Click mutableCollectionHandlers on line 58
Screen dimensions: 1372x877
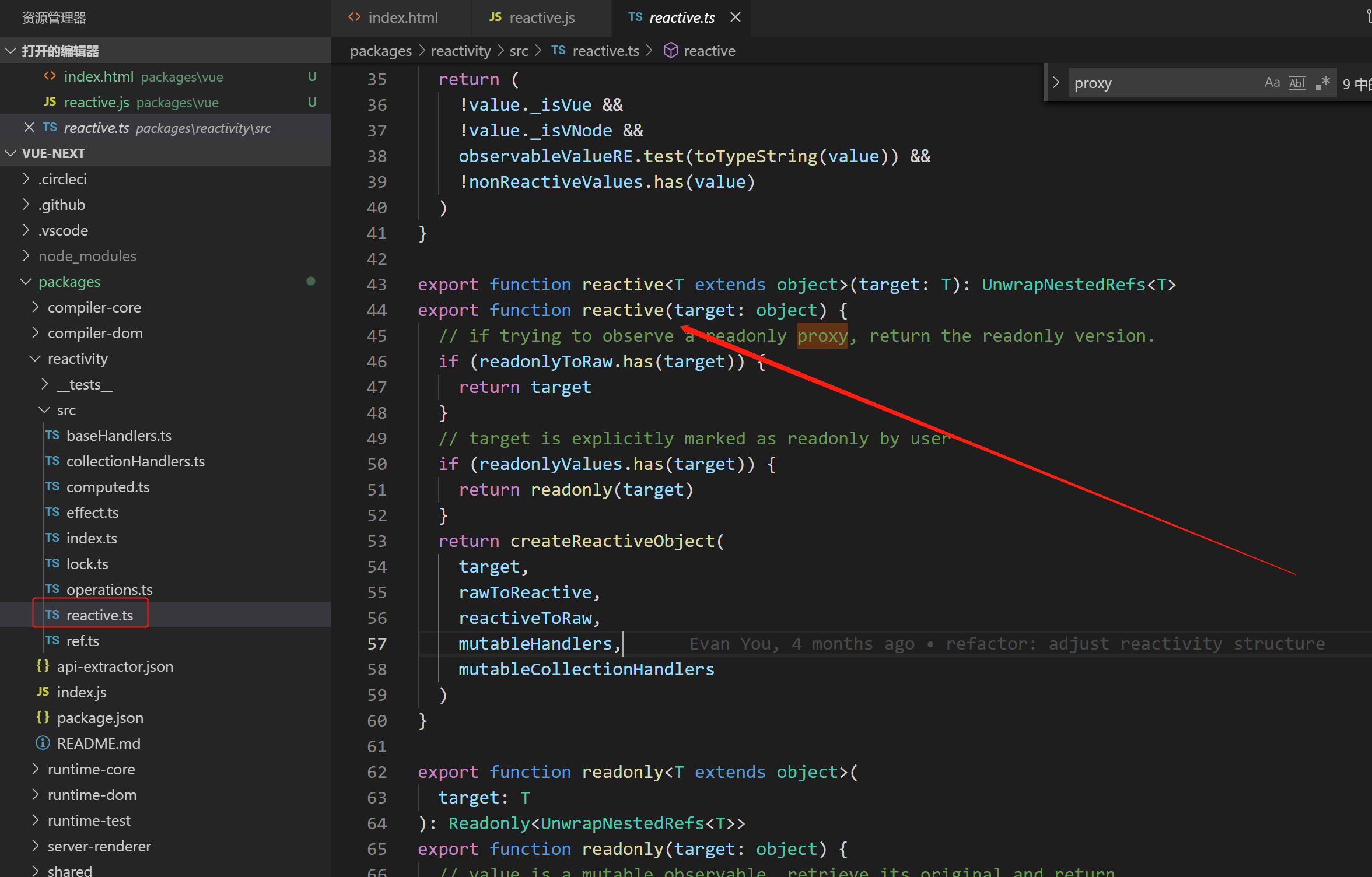pyautogui.click(x=586, y=669)
